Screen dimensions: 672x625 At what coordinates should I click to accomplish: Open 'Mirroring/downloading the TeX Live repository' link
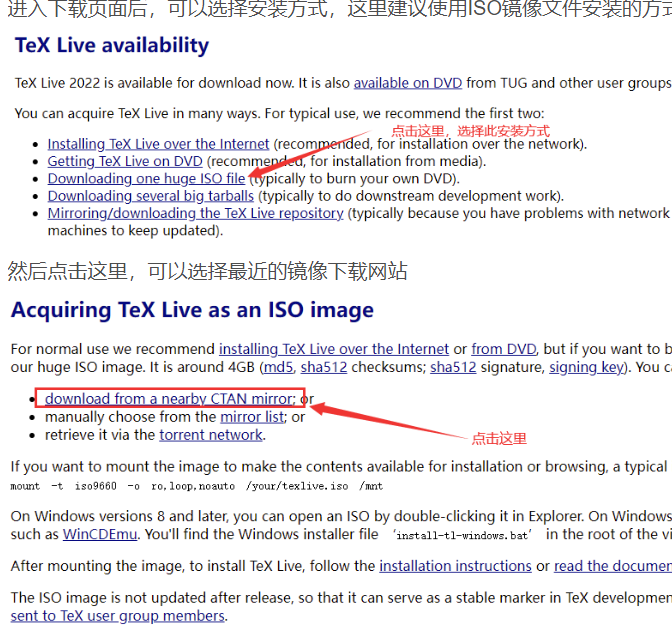[195, 213]
